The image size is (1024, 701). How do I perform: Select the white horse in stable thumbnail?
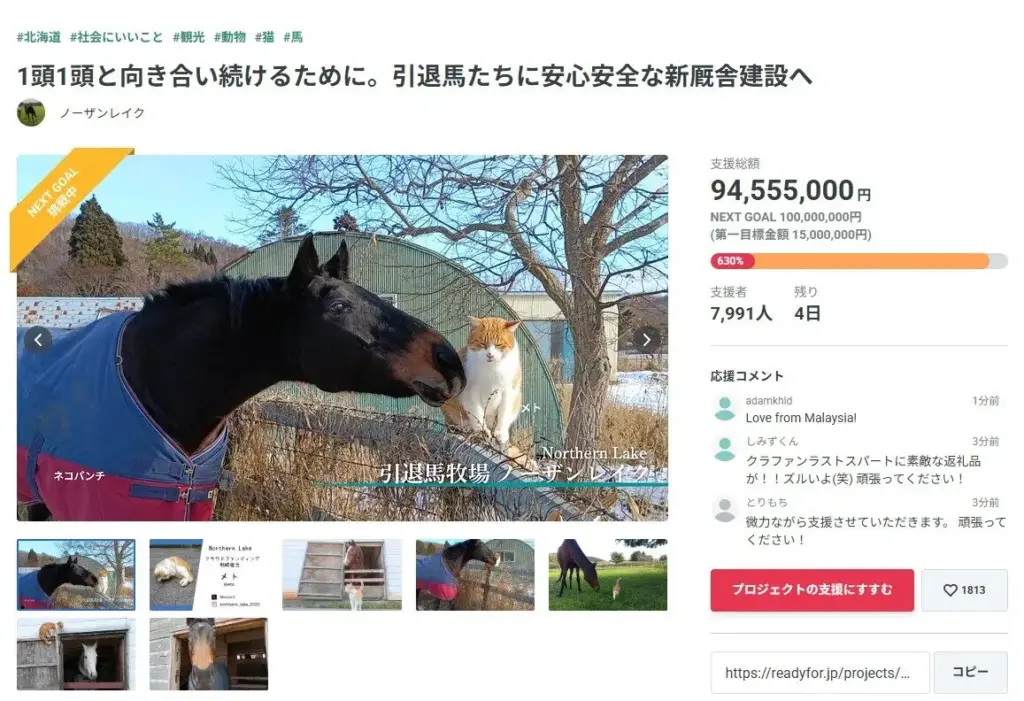point(76,654)
